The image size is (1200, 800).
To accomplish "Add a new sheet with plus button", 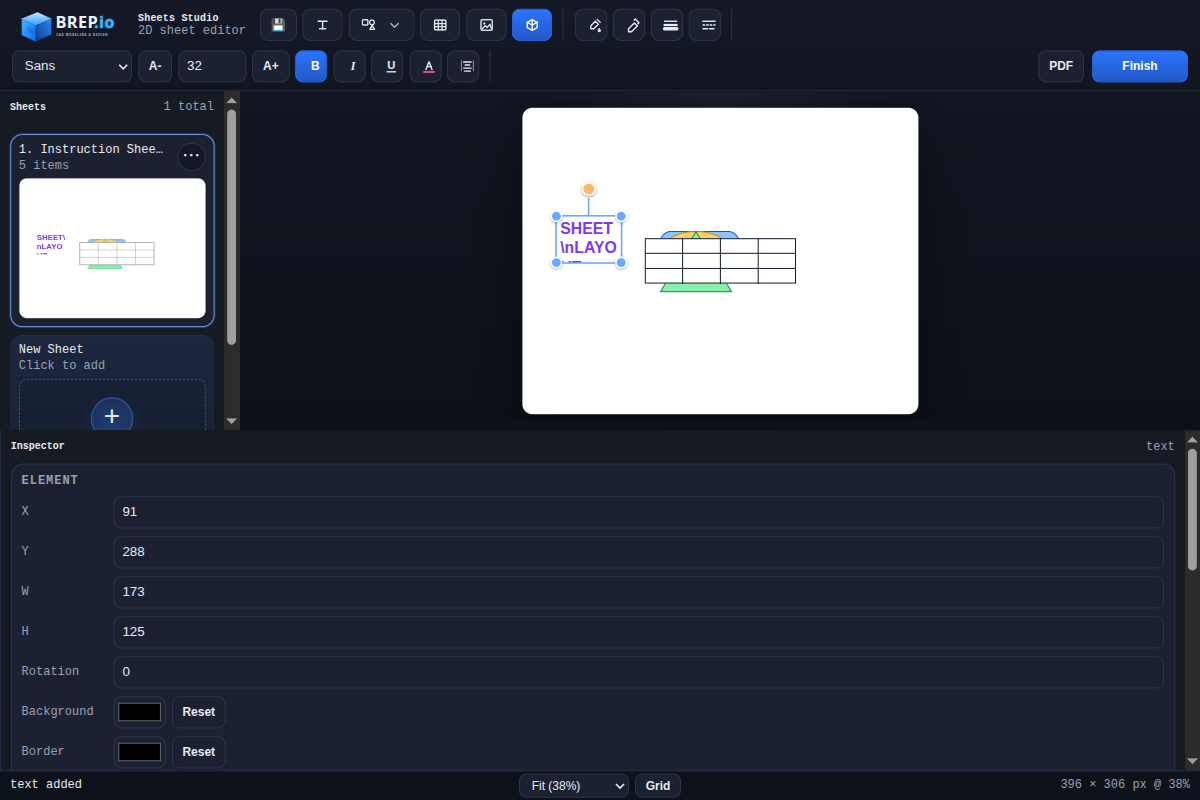I will pyautogui.click(x=112, y=417).
